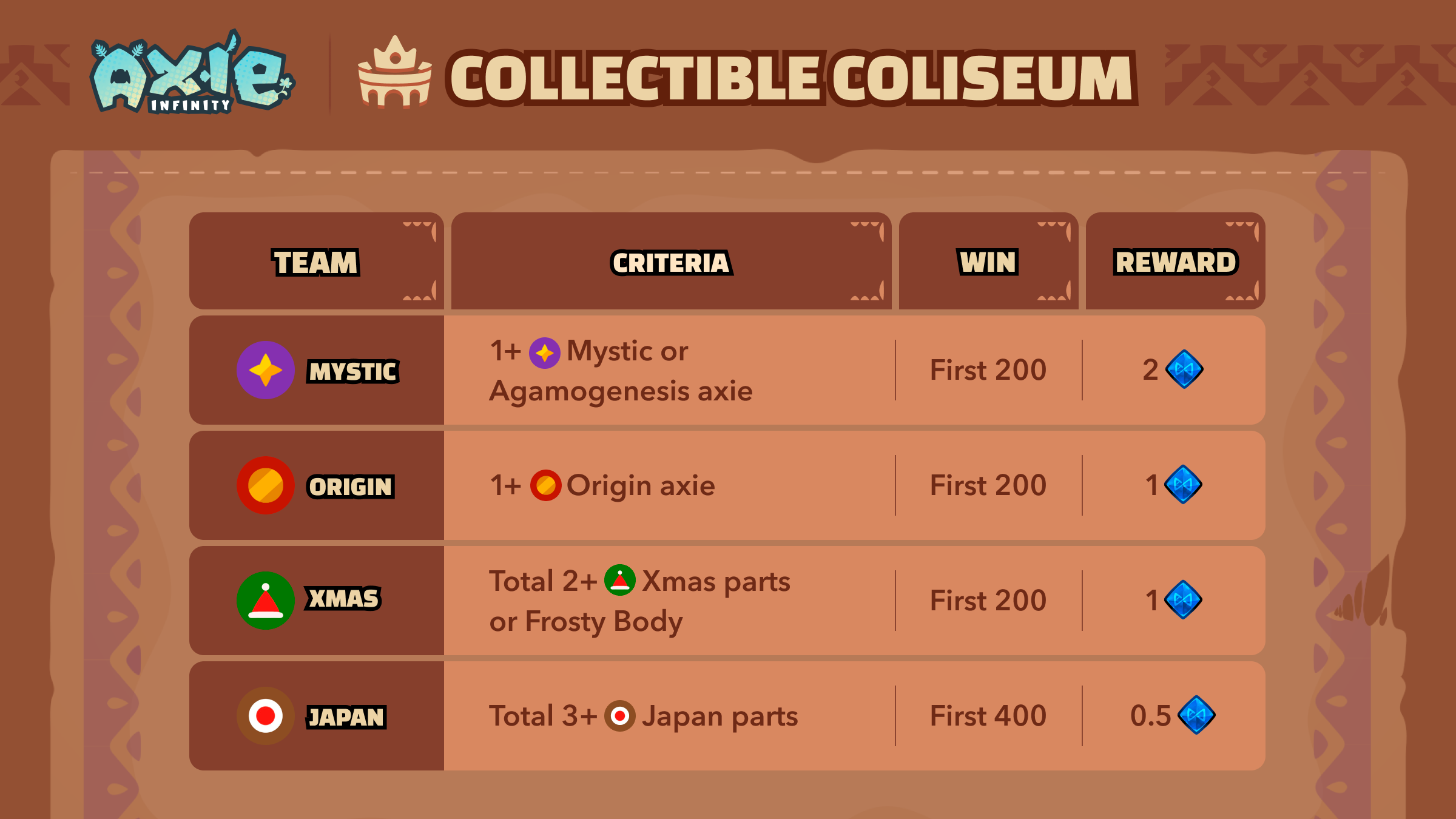The width and height of the screenshot is (1456, 819).
Task: Click the blue gem in Origin reward
Action: click(1184, 485)
